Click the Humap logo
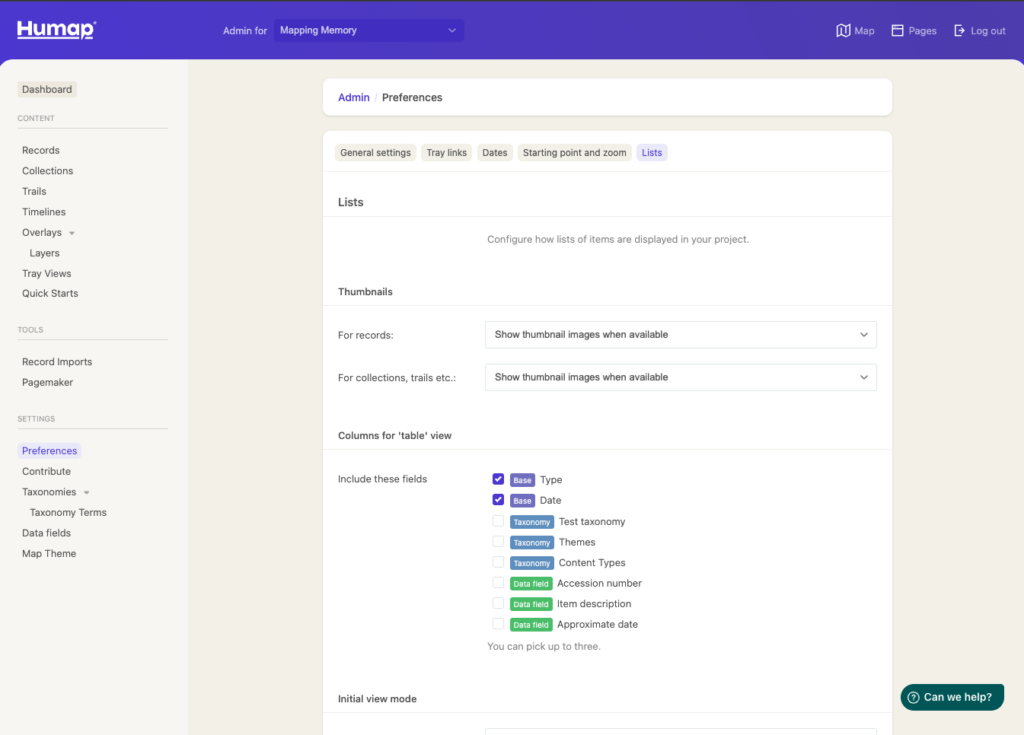The width and height of the screenshot is (1024, 735). 56,30
